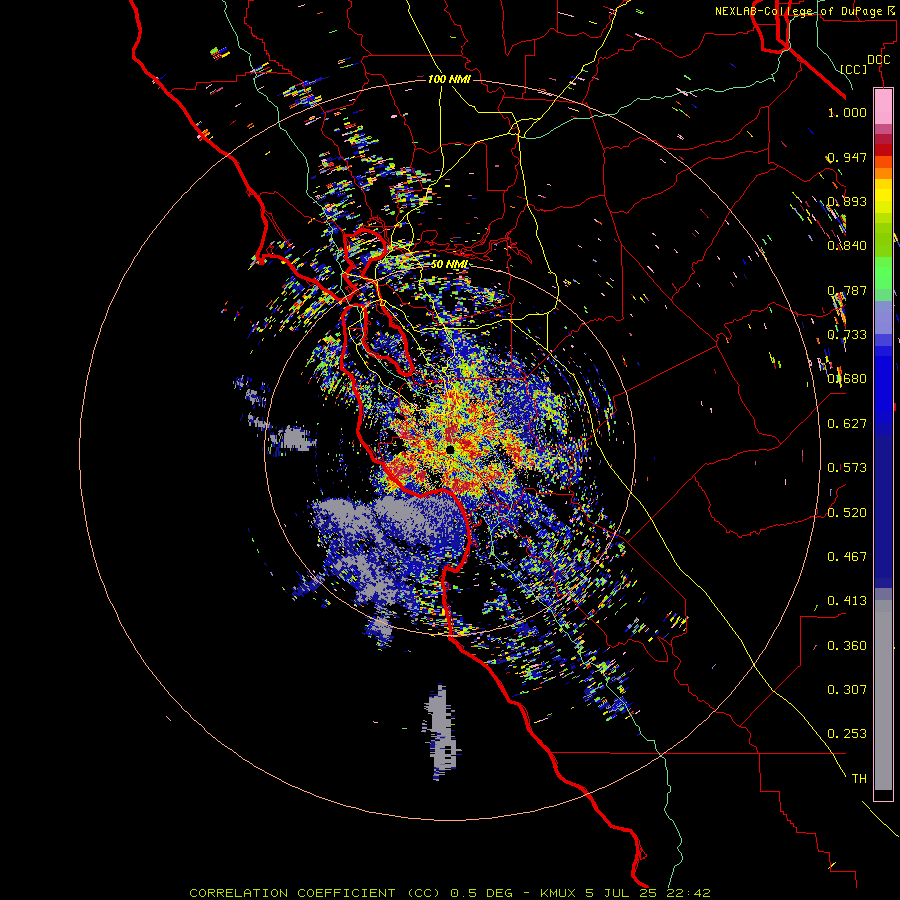Click the [CC] label above the color scale
The height and width of the screenshot is (900, 900).
tap(854, 69)
